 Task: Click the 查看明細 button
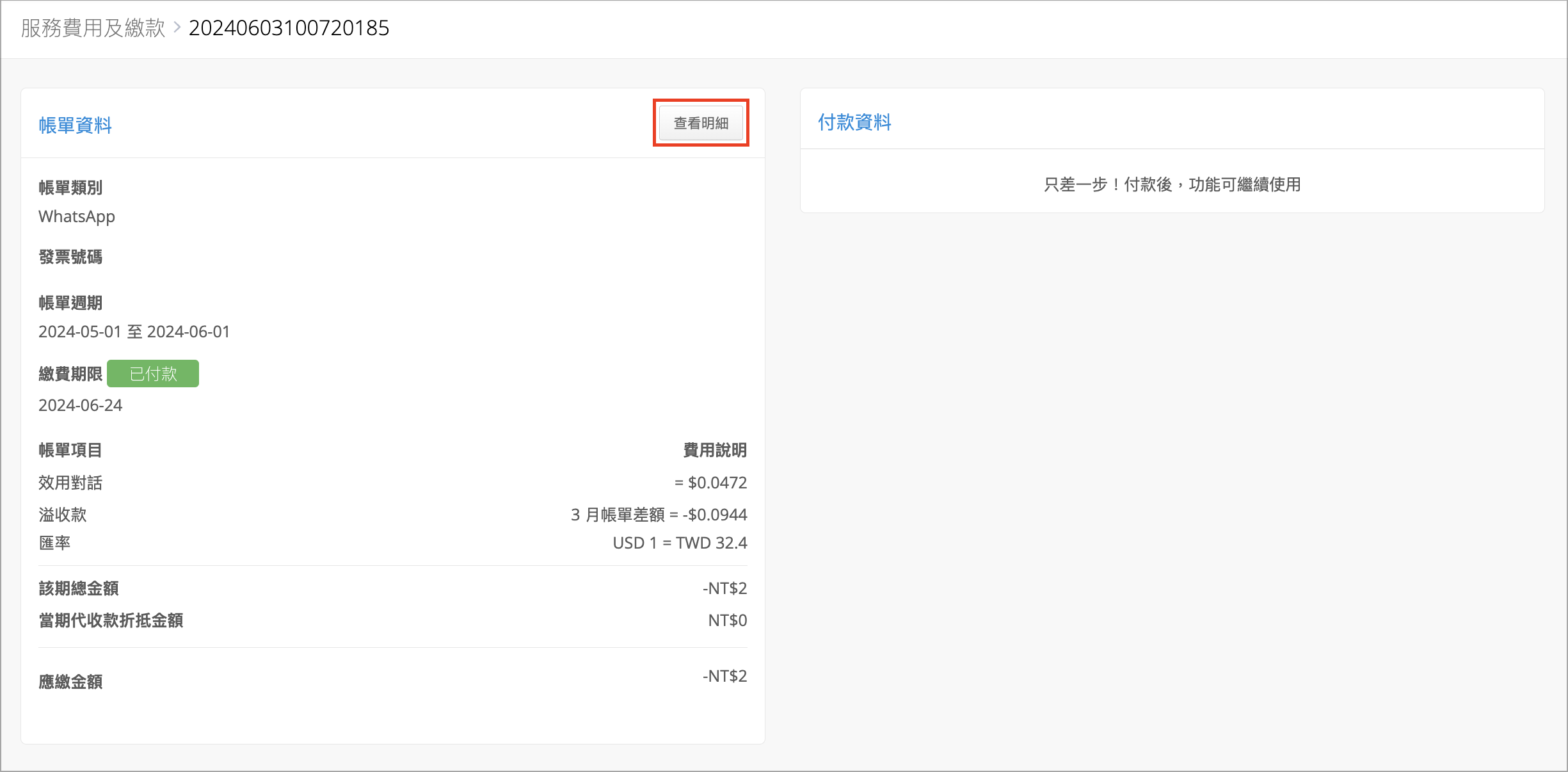(x=701, y=123)
